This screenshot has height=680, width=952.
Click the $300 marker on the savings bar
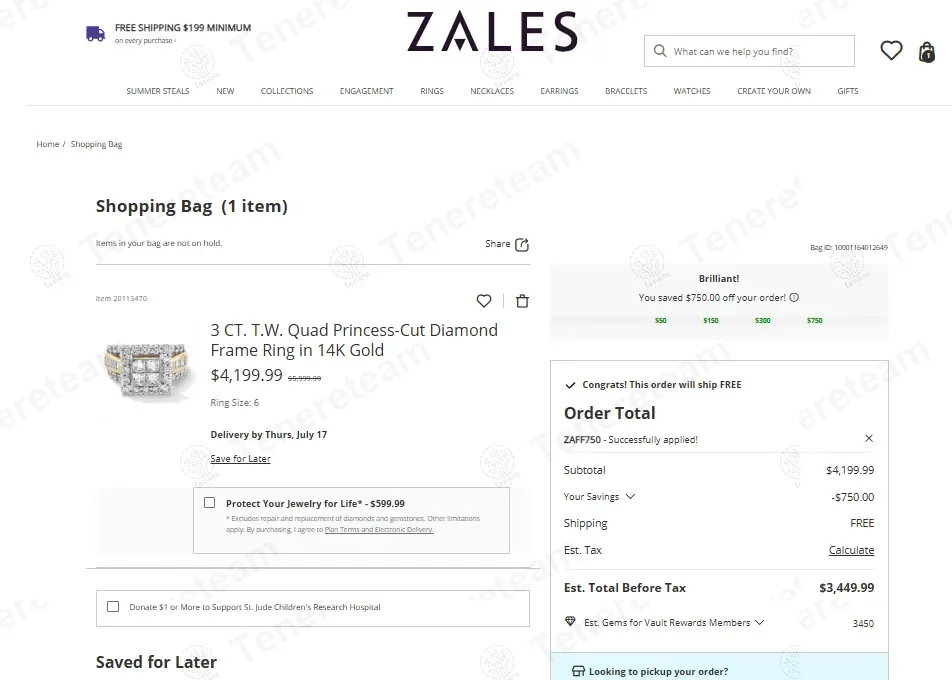(764, 321)
